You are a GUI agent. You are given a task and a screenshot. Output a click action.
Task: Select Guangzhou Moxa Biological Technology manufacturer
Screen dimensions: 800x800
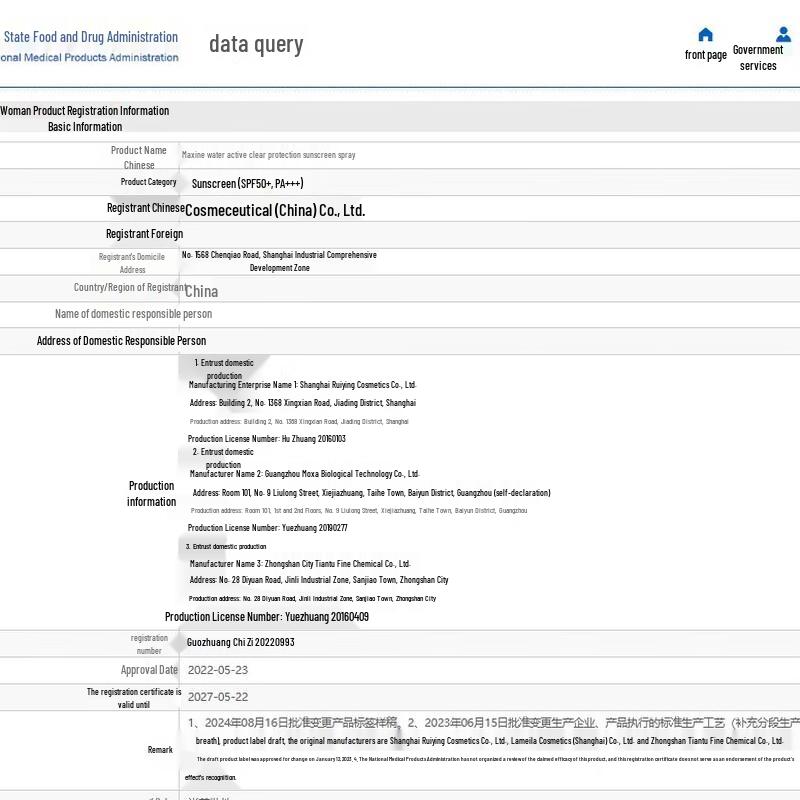coord(304,474)
